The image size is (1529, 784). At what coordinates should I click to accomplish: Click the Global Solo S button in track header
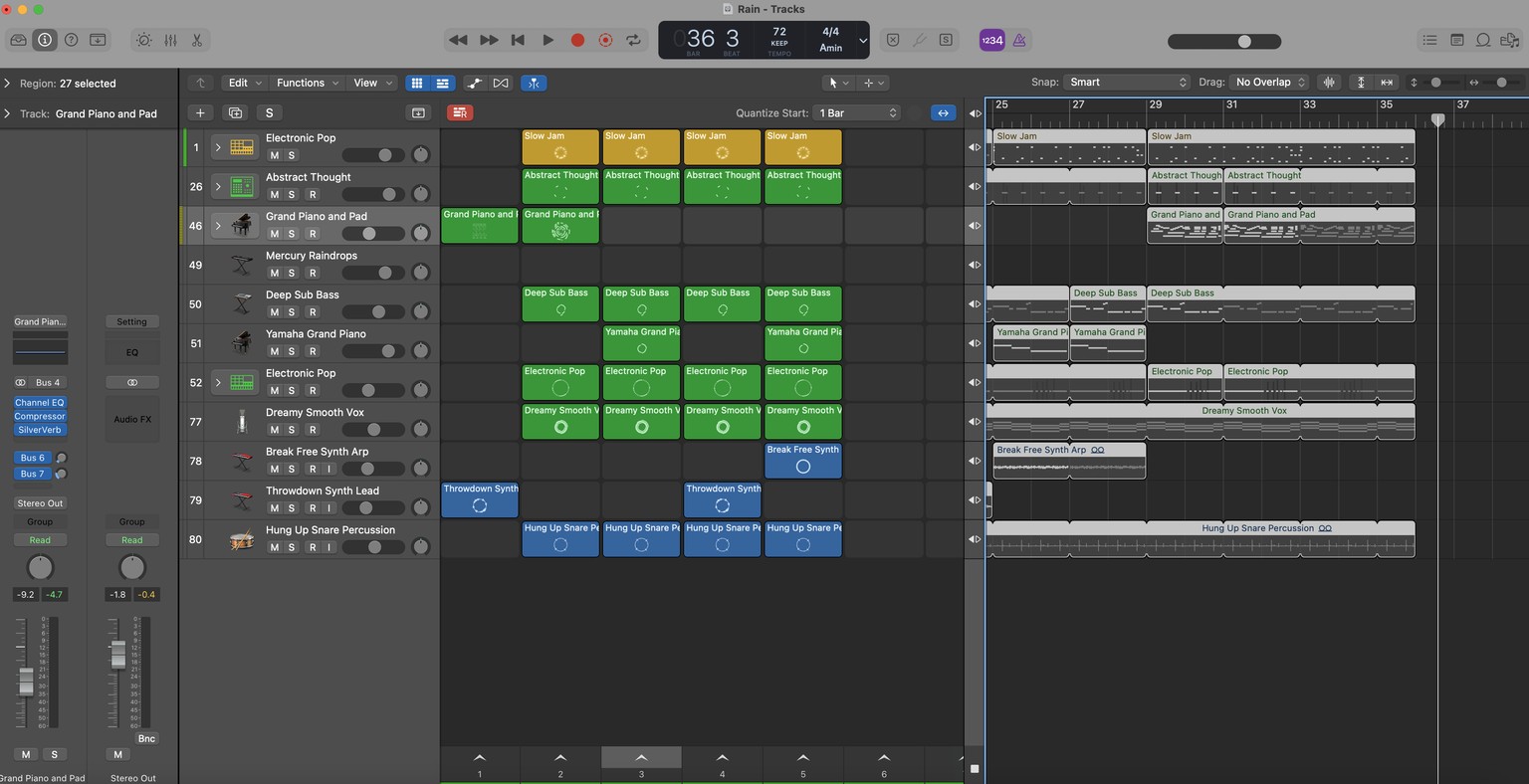tap(269, 113)
